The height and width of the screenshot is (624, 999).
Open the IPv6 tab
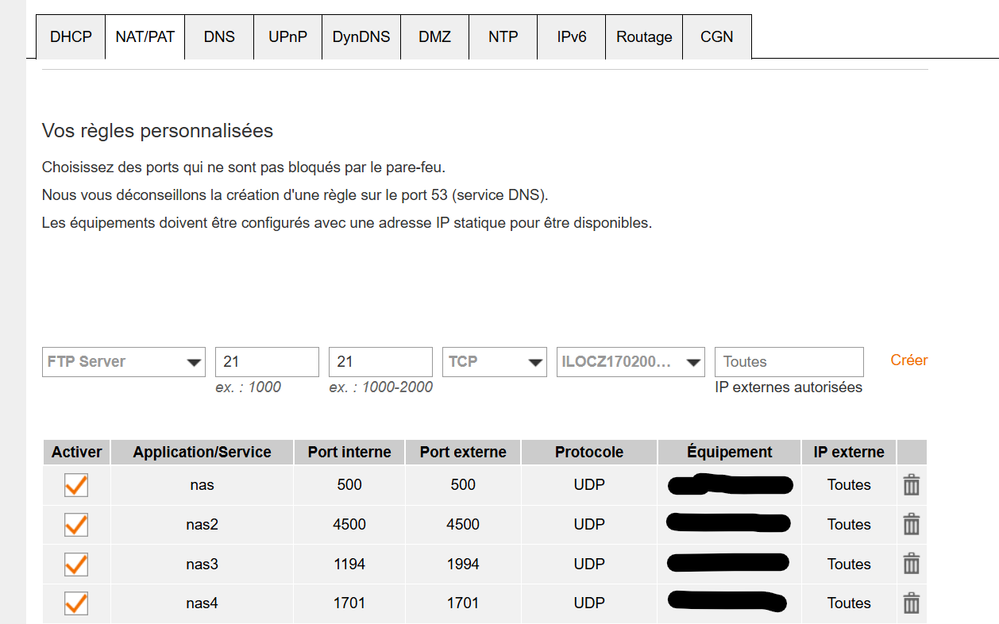coord(571,36)
